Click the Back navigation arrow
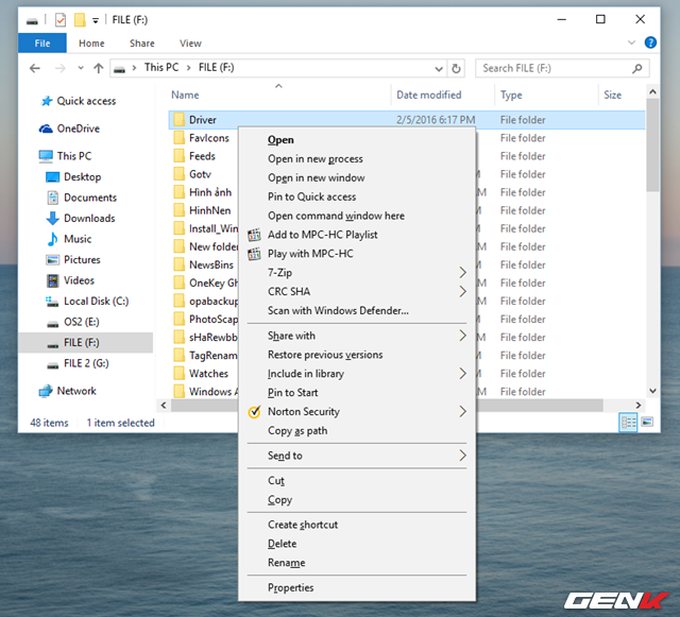 (35, 68)
